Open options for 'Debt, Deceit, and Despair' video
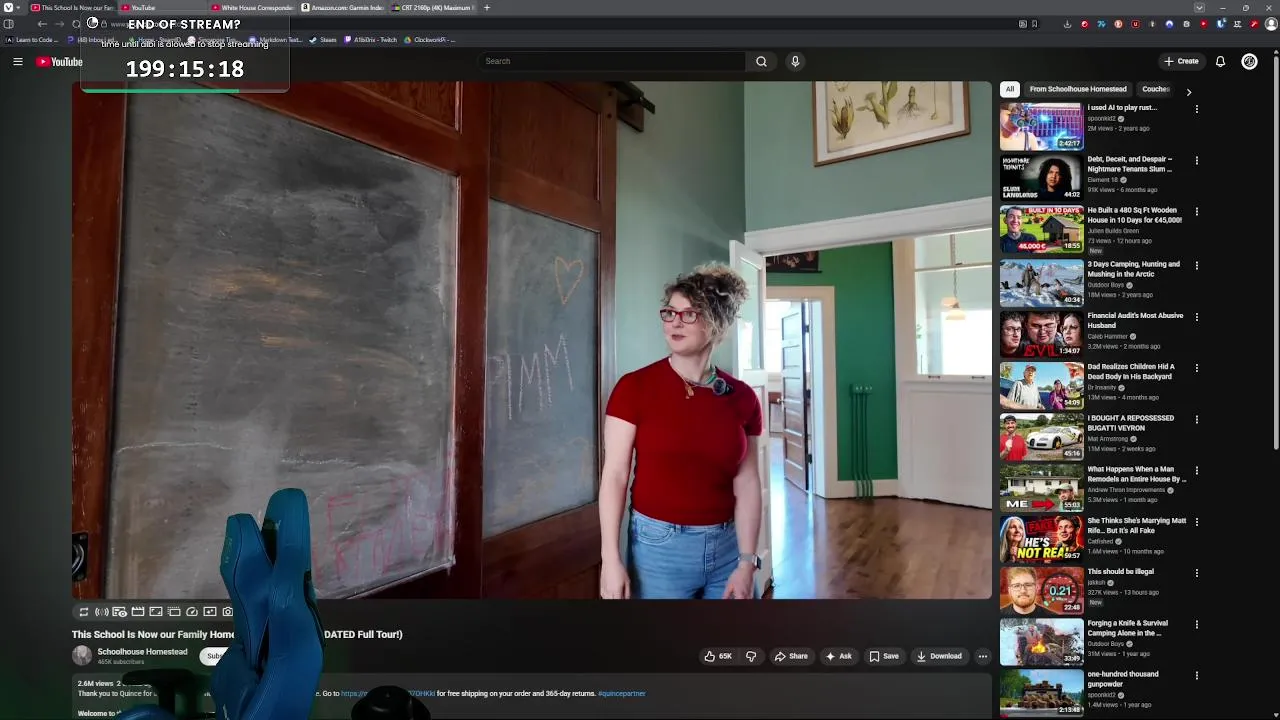The image size is (1280, 720). pos(1196,160)
